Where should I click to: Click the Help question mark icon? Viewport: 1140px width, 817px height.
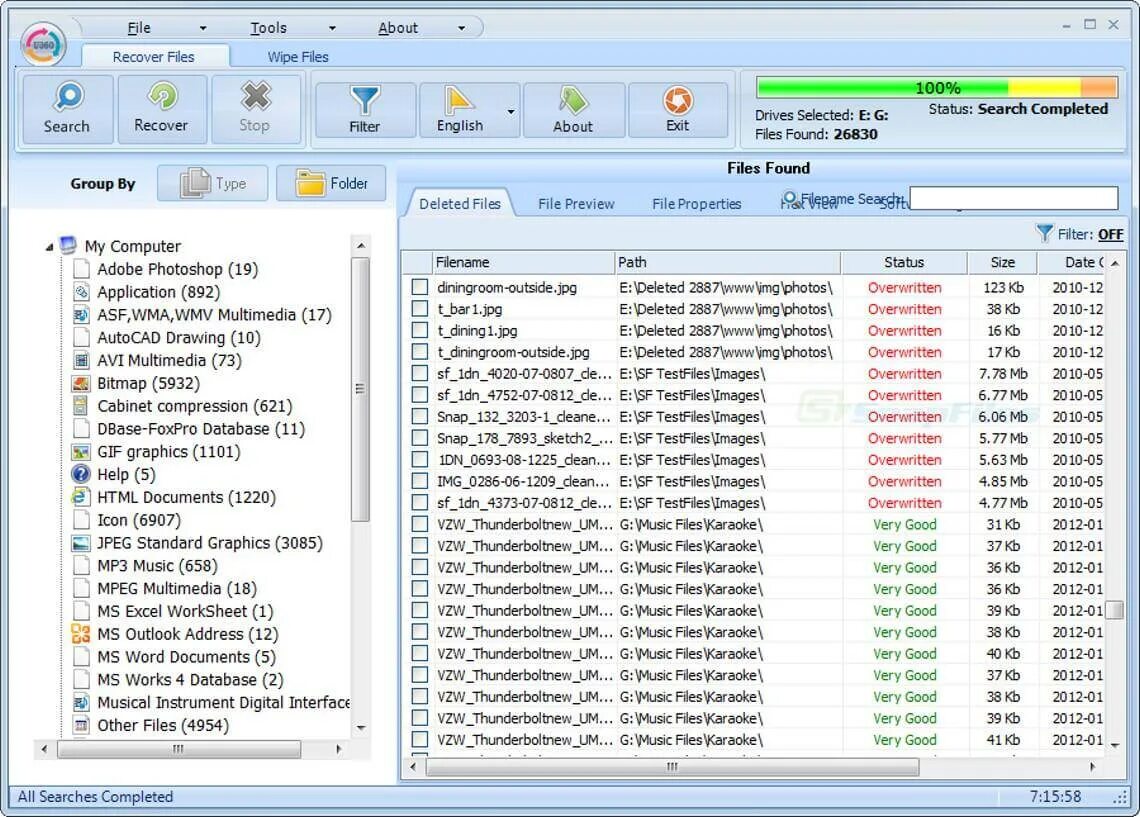81,474
